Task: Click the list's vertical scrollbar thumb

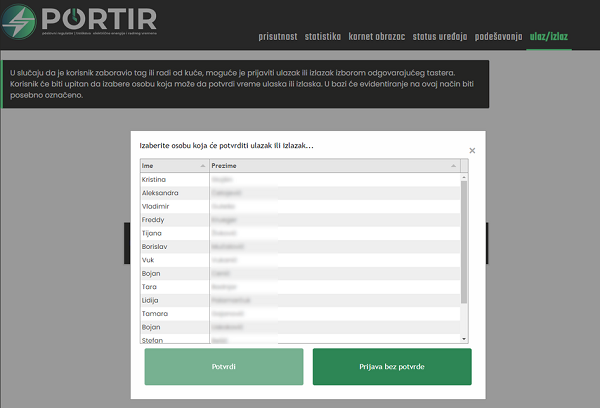Action: [x=464, y=240]
